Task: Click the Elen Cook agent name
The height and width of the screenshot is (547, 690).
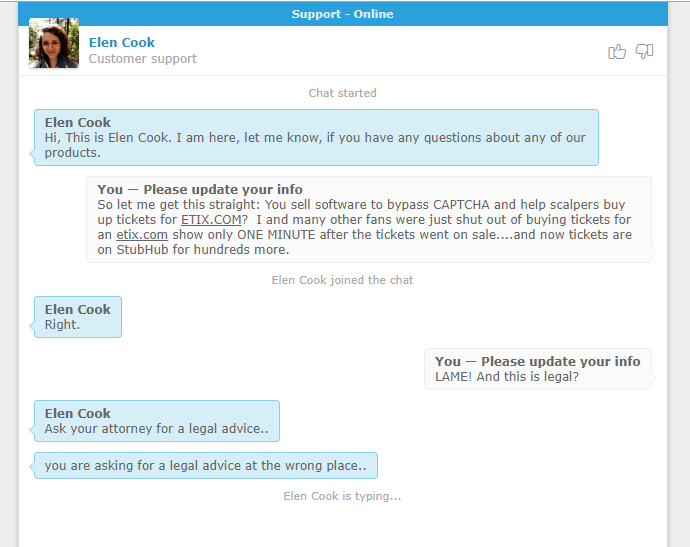Action: [121, 42]
